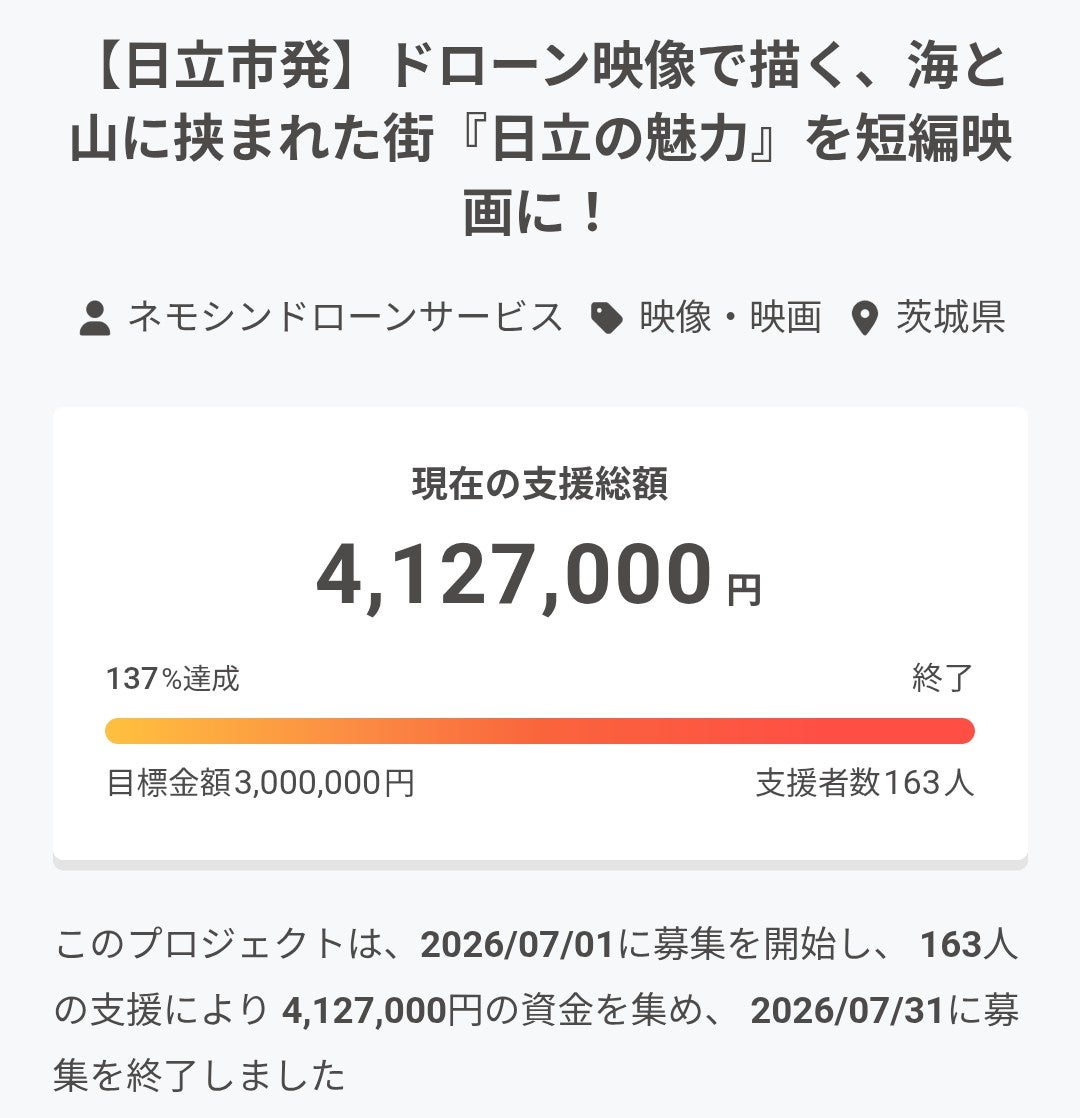Viewport: 1080px width, 1118px height.
Task: Click the orange funding progress bar
Action: click(540, 731)
